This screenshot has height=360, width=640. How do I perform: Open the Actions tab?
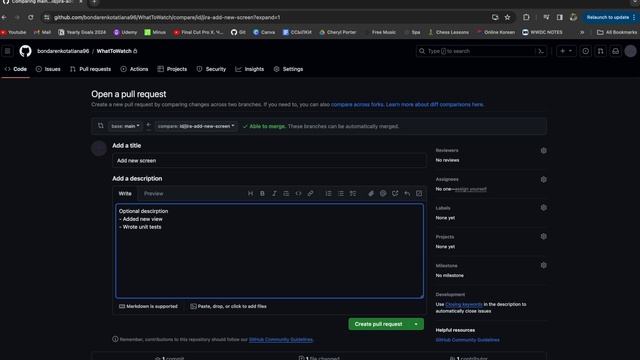click(x=134, y=69)
